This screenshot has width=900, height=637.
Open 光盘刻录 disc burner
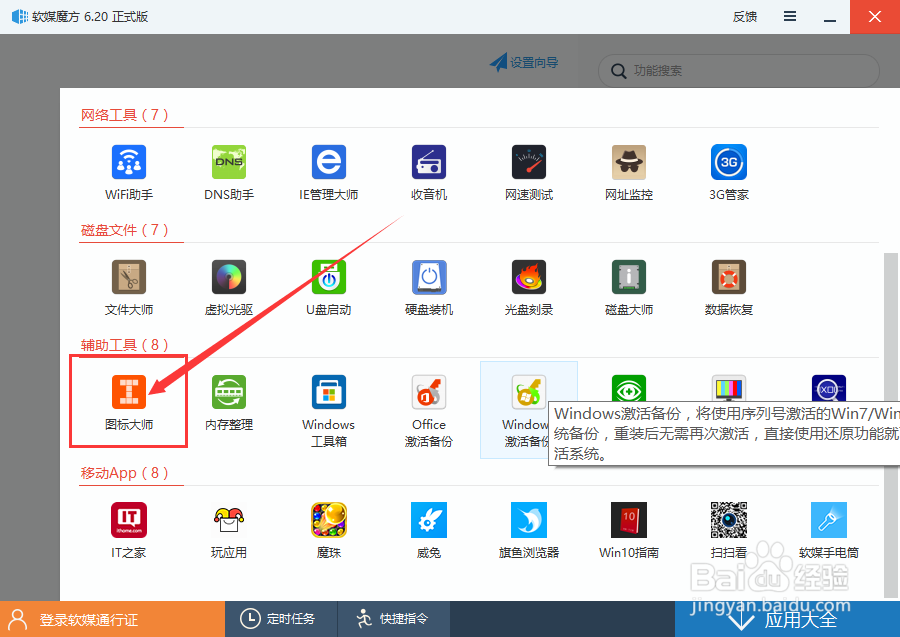tap(529, 288)
